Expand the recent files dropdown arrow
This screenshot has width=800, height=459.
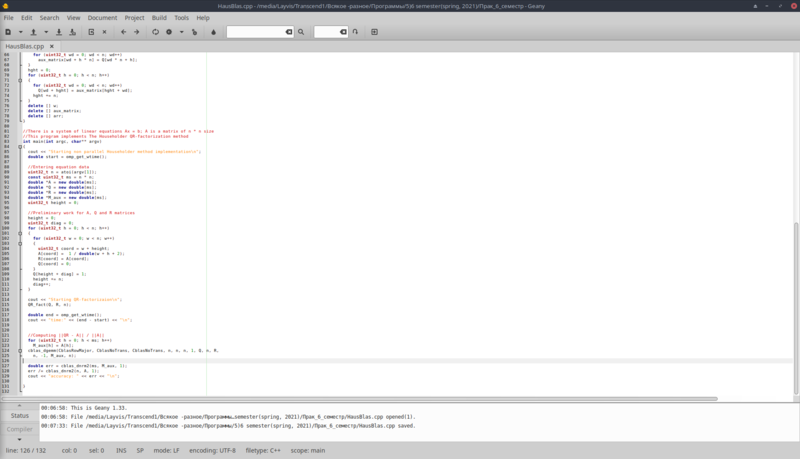[46, 32]
